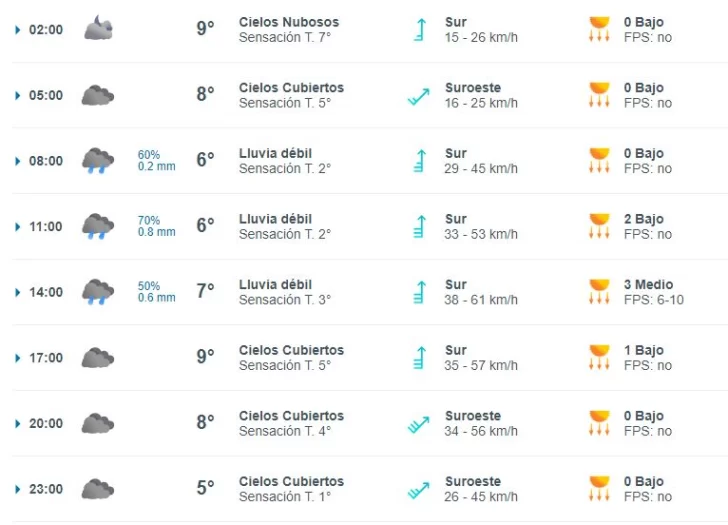Click the 38 - 61 km/h wind speed
Image resolution: width=728 pixels, height=525 pixels.
(481, 300)
